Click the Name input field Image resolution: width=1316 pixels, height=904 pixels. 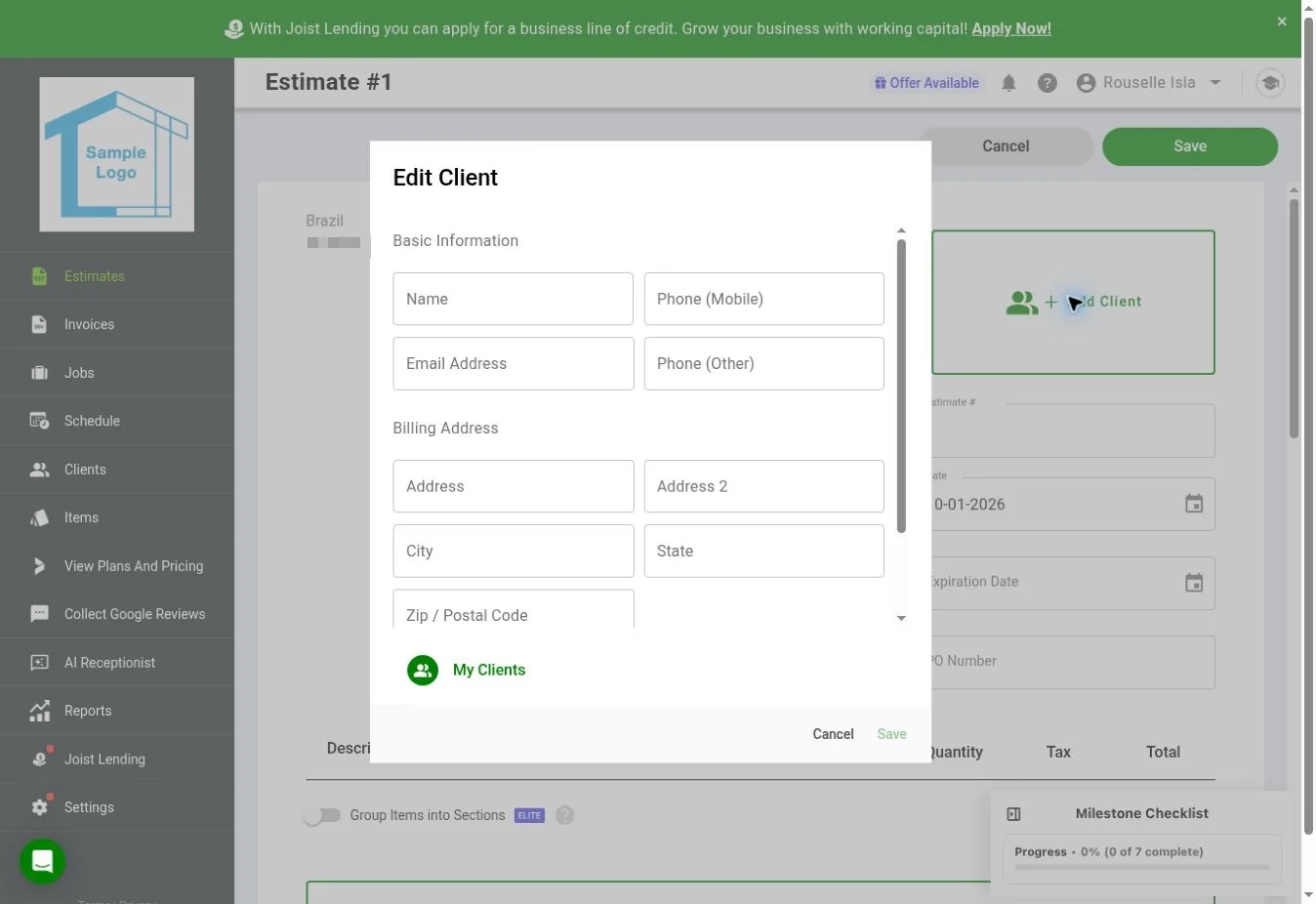[514, 299]
